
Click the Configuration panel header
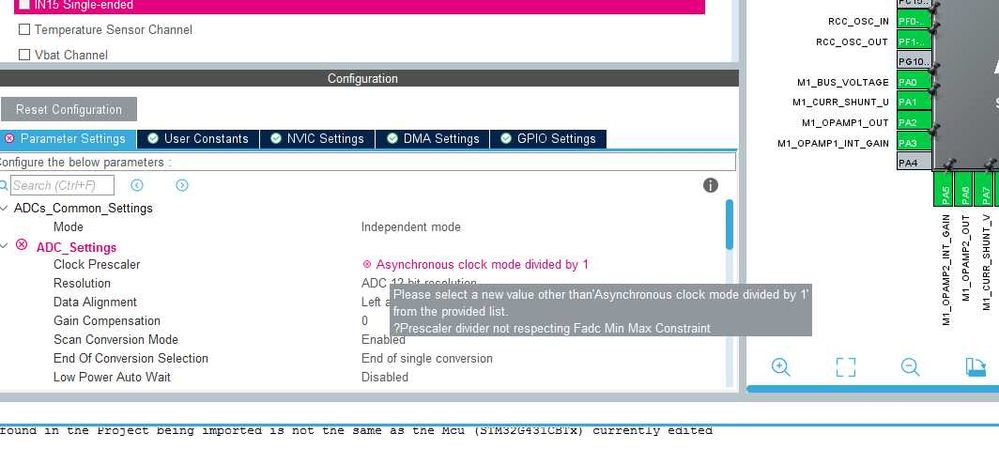tap(369, 78)
